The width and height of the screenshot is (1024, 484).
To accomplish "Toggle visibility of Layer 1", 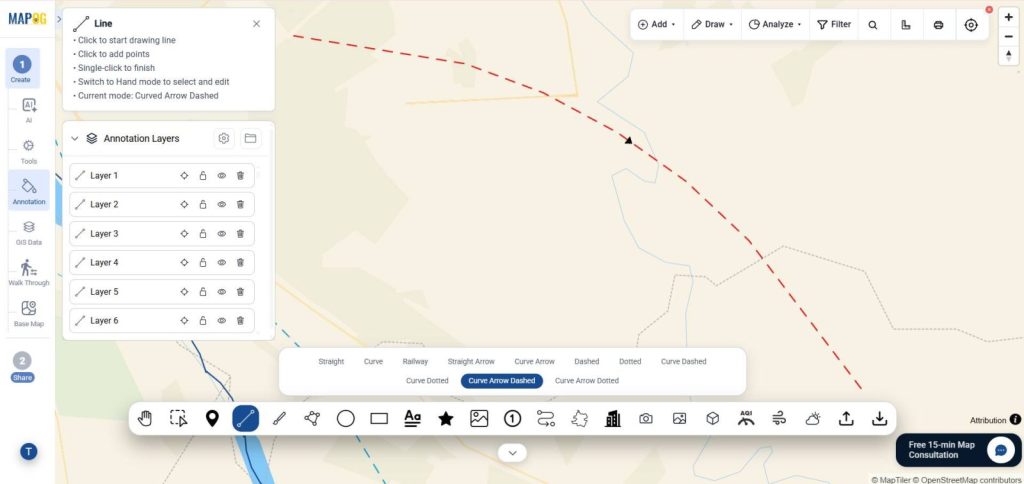I will coord(221,176).
